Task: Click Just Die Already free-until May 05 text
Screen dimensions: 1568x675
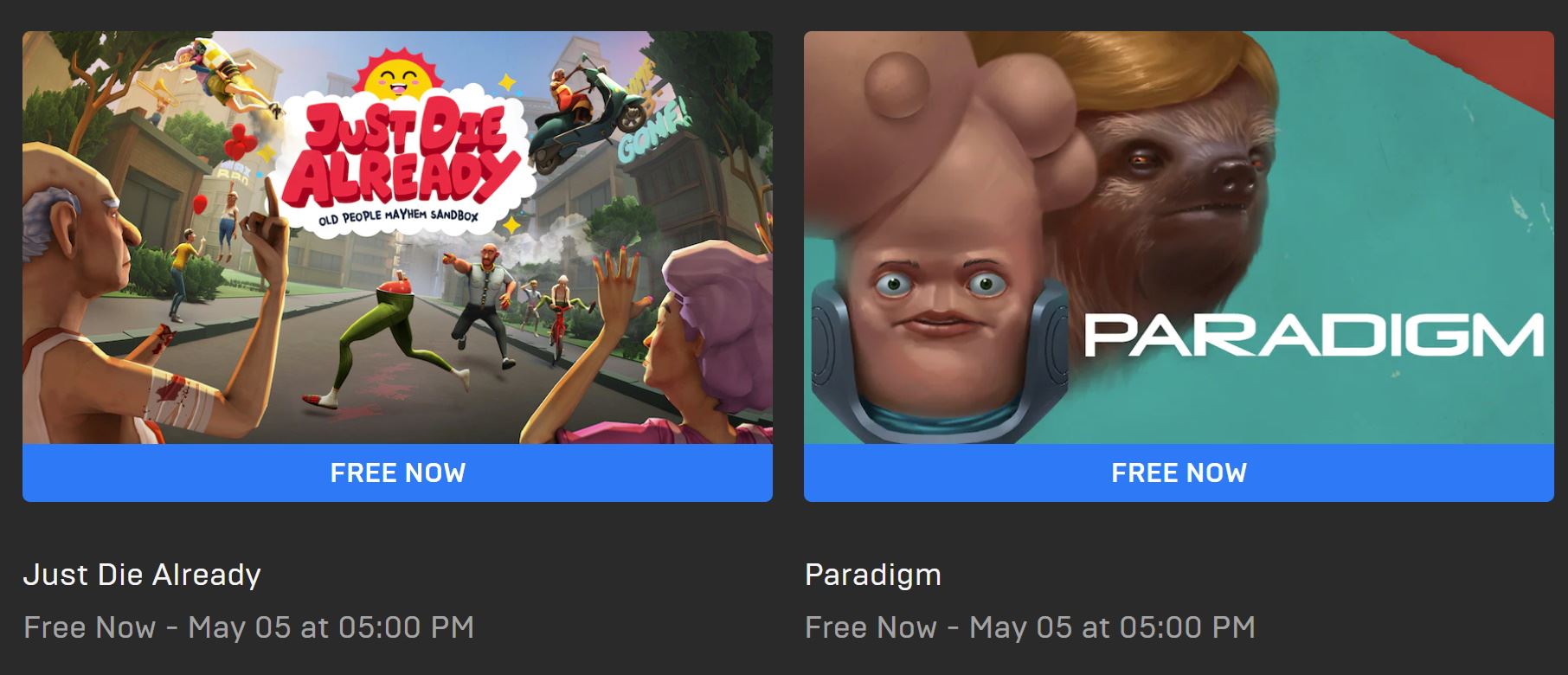Action: (x=249, y=627)
